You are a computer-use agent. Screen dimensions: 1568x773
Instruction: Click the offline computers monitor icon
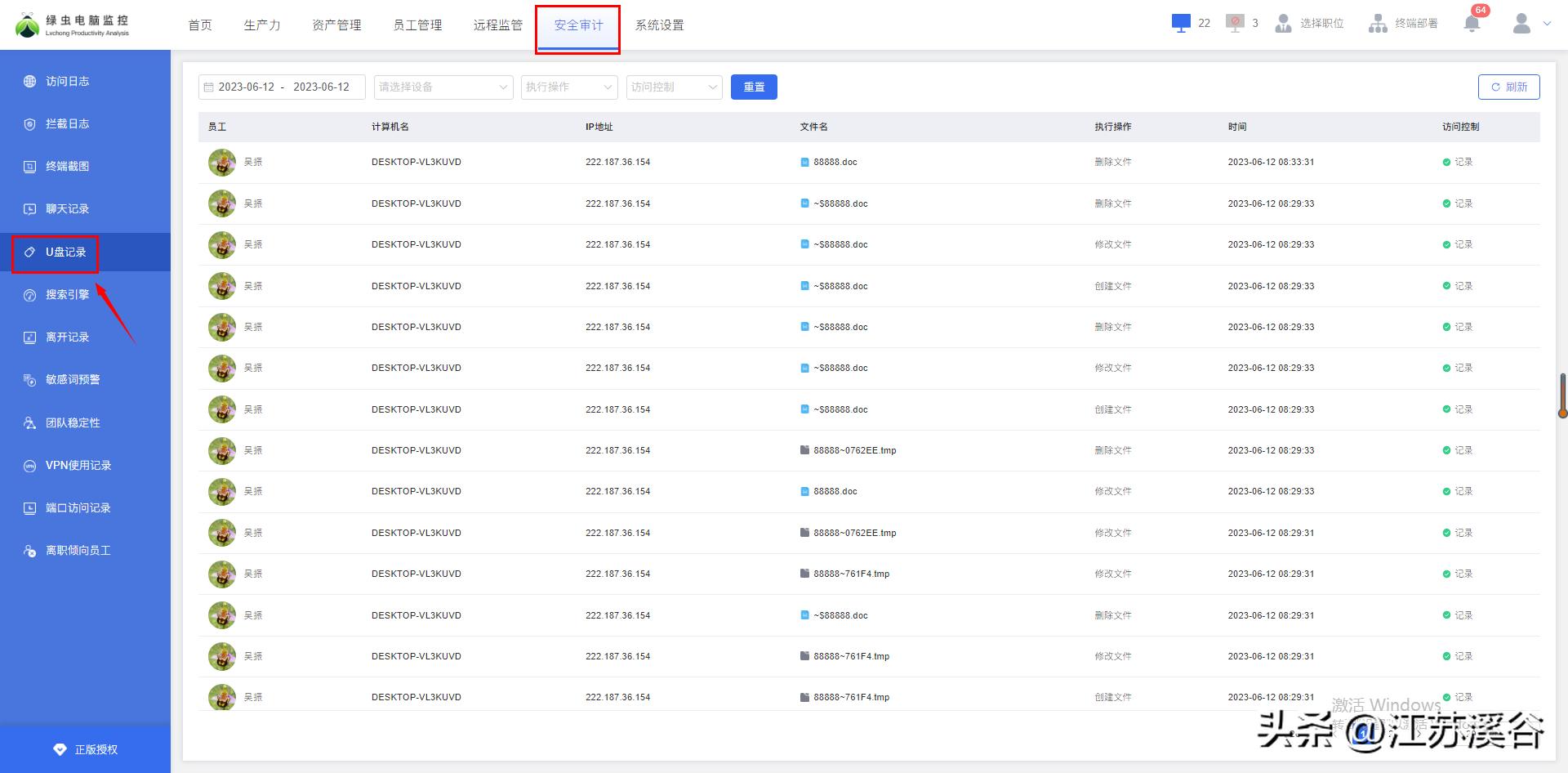pyautogui.click(x=1235, y=24)
